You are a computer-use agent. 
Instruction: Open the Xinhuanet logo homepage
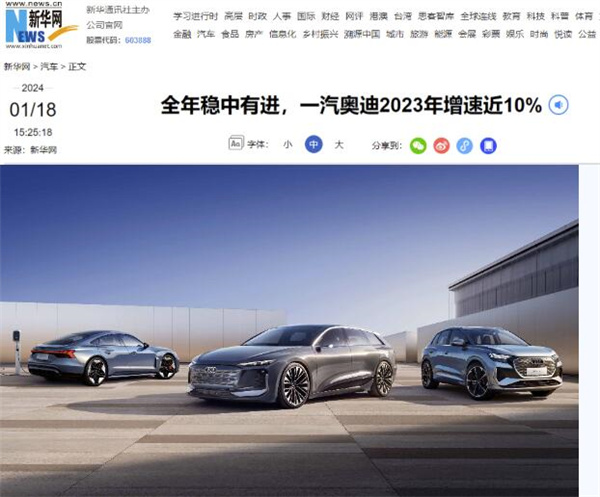pyautogui.click(x=40, y=25)
